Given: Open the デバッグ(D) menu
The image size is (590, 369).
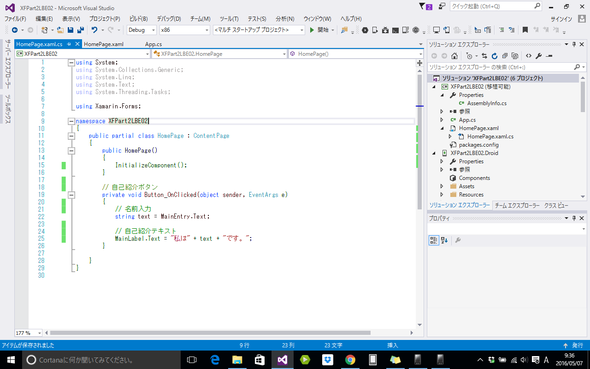Looking at the screenshot, I should [x=169, y=18].
